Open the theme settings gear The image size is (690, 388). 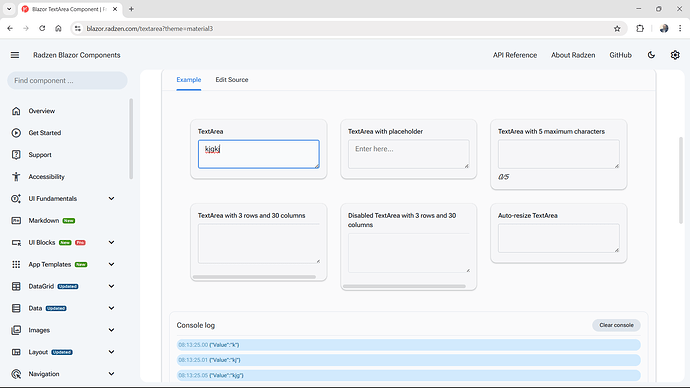pyautogui.click(x=675, y=55)
